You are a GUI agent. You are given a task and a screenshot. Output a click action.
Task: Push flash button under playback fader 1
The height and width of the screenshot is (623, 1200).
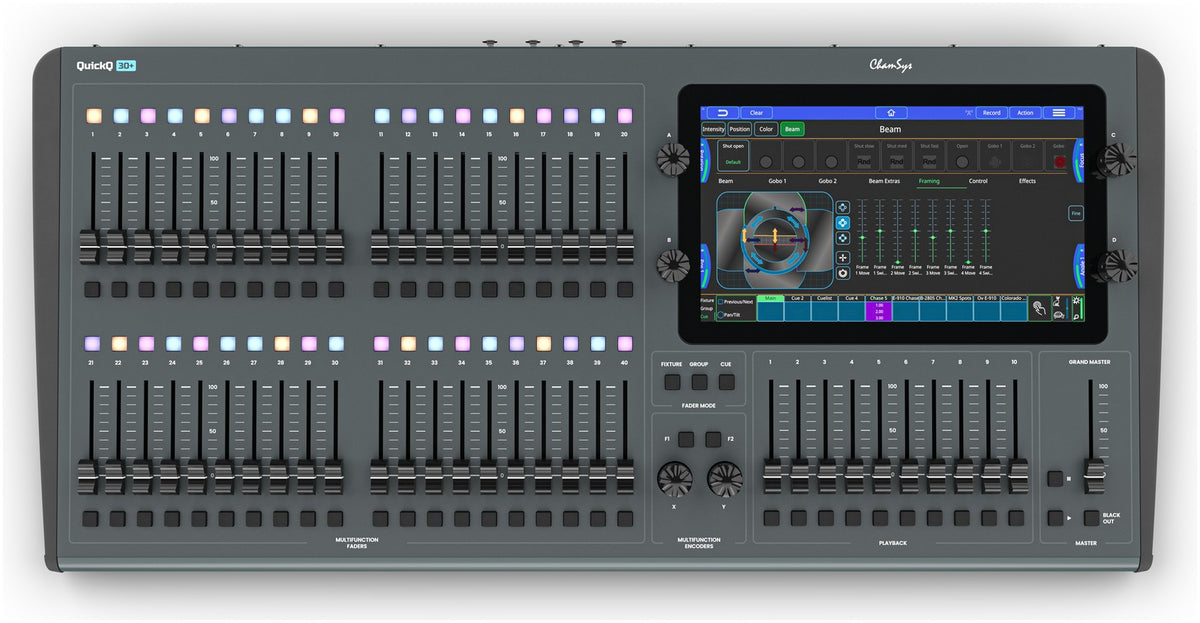772,518
